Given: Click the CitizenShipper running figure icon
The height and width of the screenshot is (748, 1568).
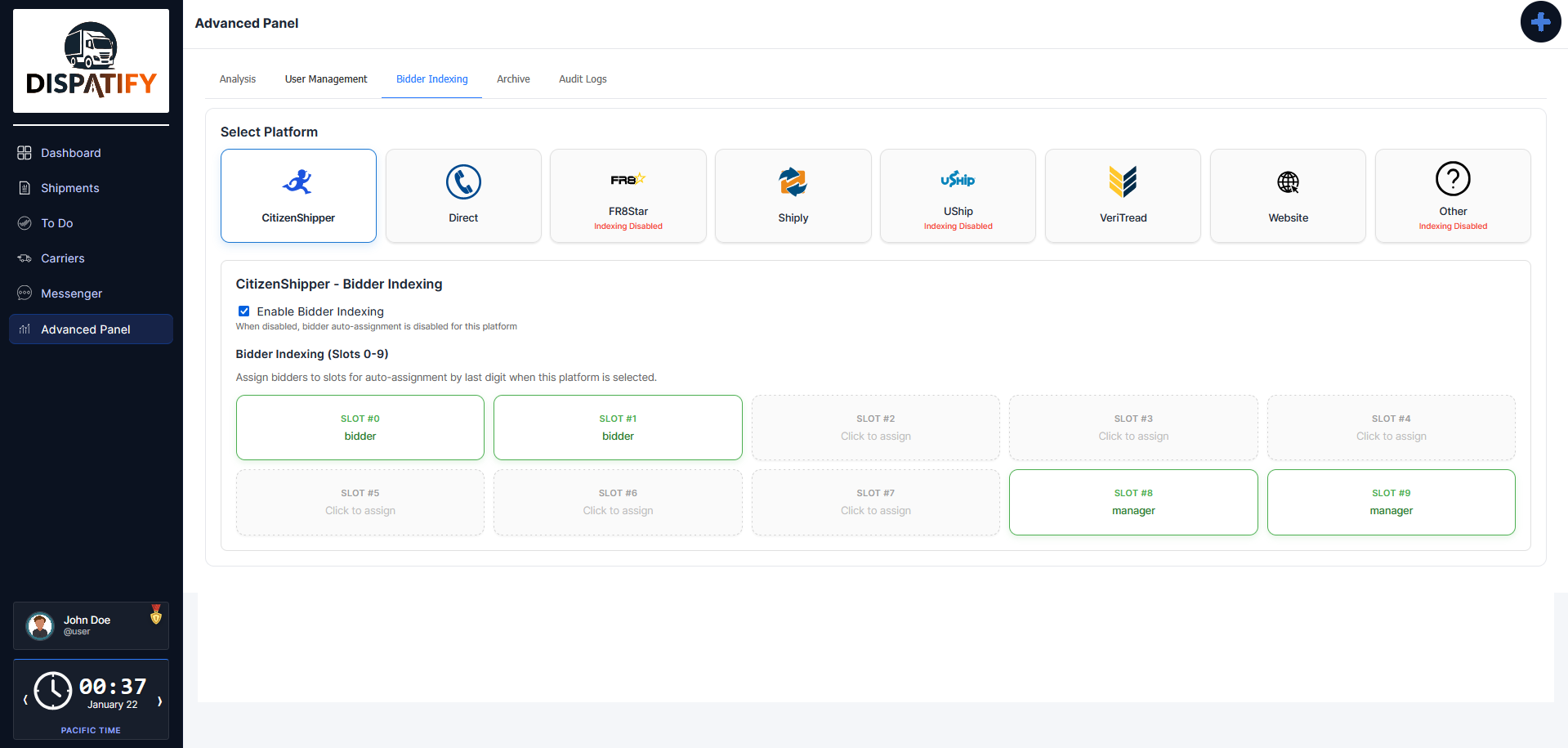Looking at the screenshot, I should [x=298, y=181].
